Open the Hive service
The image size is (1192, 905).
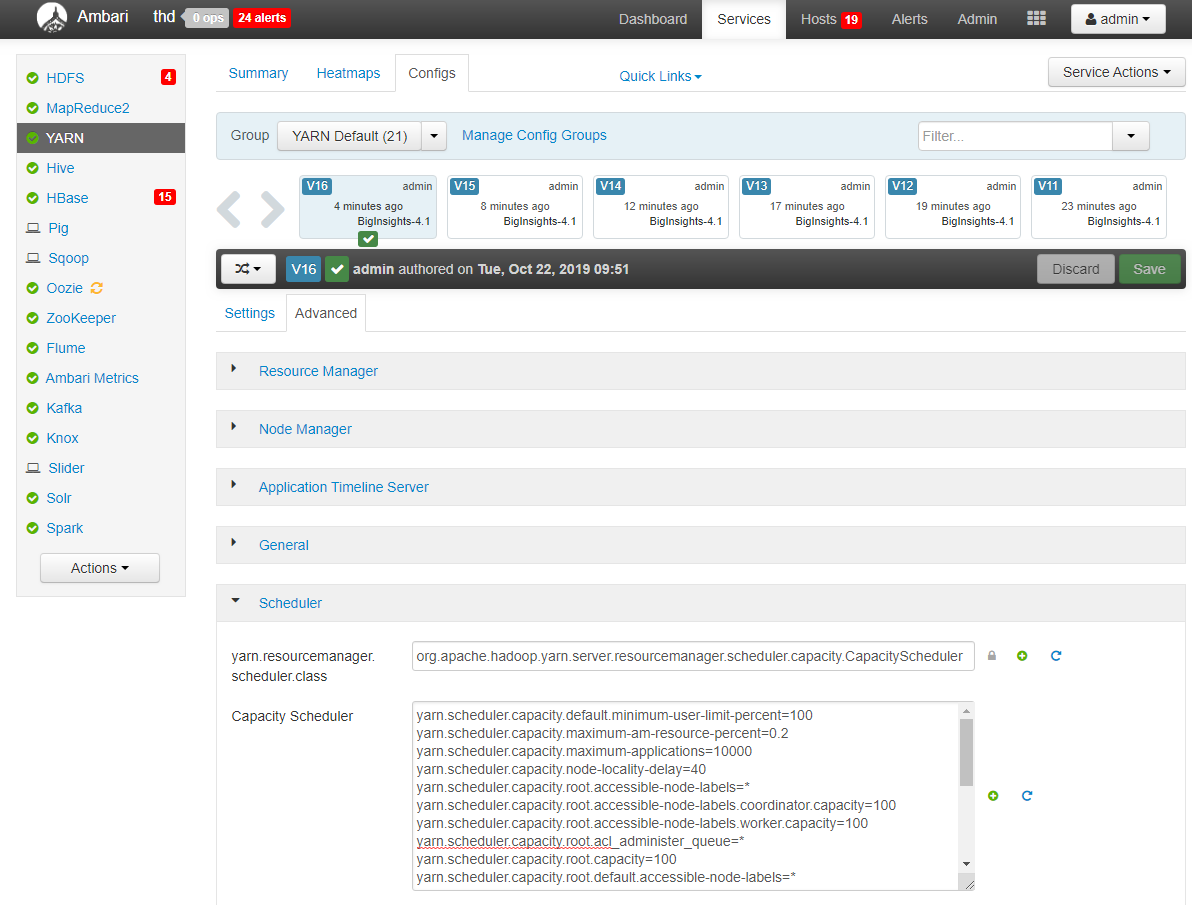60,168
